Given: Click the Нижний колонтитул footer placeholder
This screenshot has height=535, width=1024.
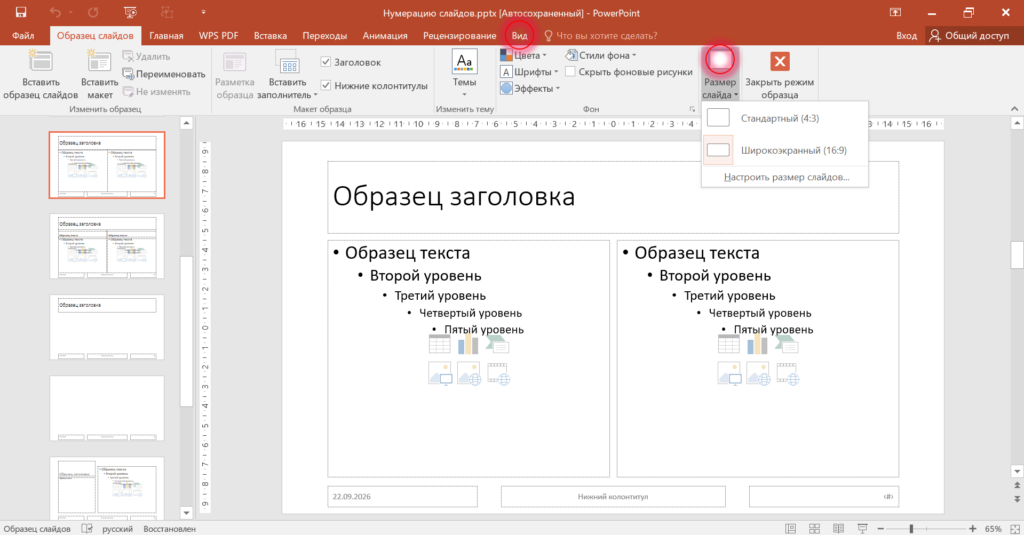Looking at the screenshot, I should point(613,496).
